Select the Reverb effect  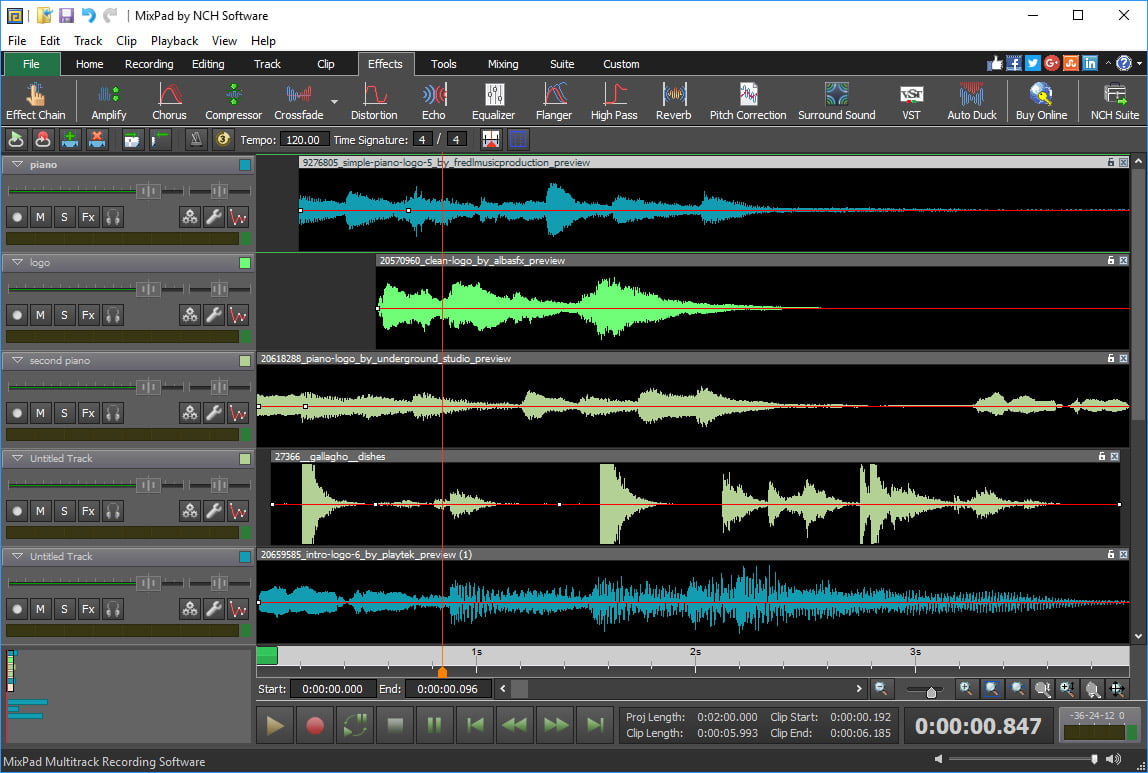(673, 100)
